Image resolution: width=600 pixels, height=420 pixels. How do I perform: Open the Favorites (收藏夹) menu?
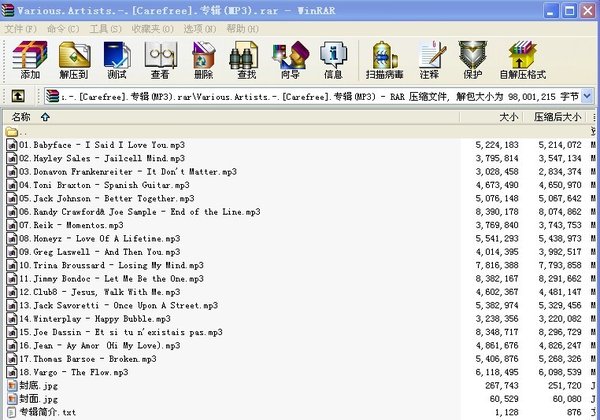(153, 29)
